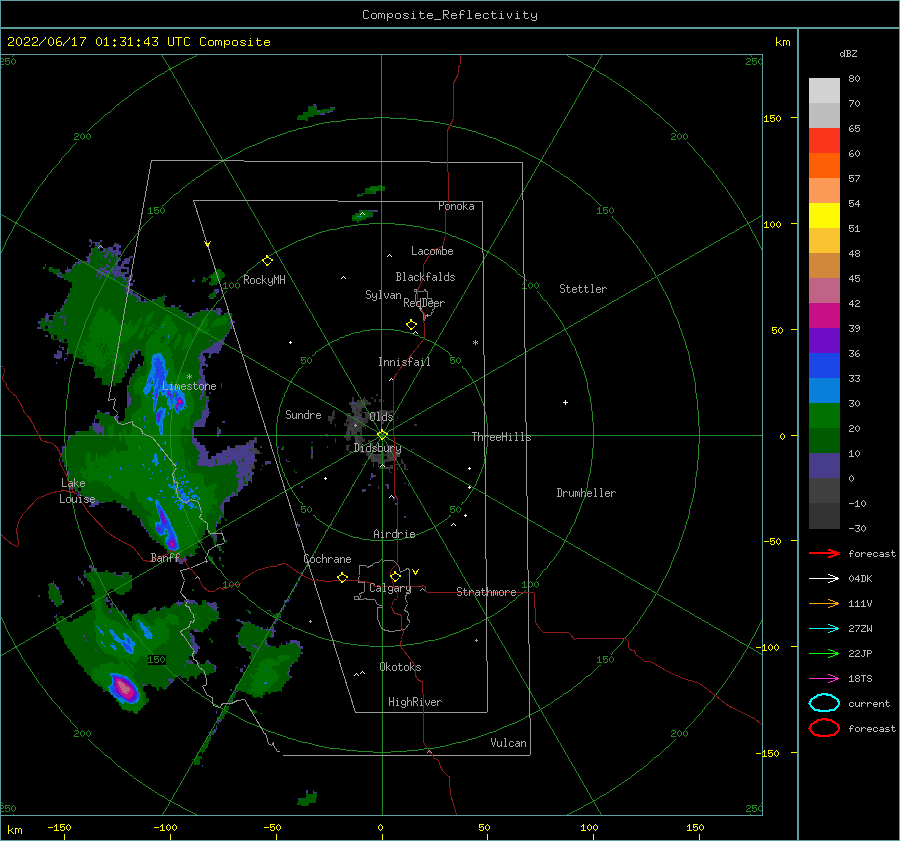This screenshot has width=900, height=841.
Task: Click the HighRiver city label
Action: click(x=415, y=702)
